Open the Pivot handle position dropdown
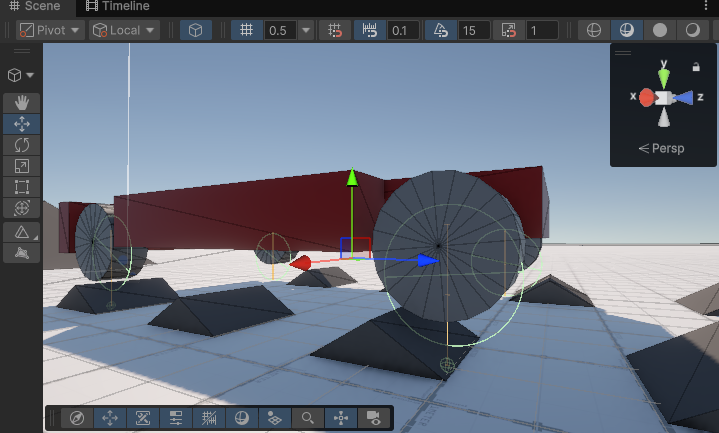719x433 pixels. (50, 30)
